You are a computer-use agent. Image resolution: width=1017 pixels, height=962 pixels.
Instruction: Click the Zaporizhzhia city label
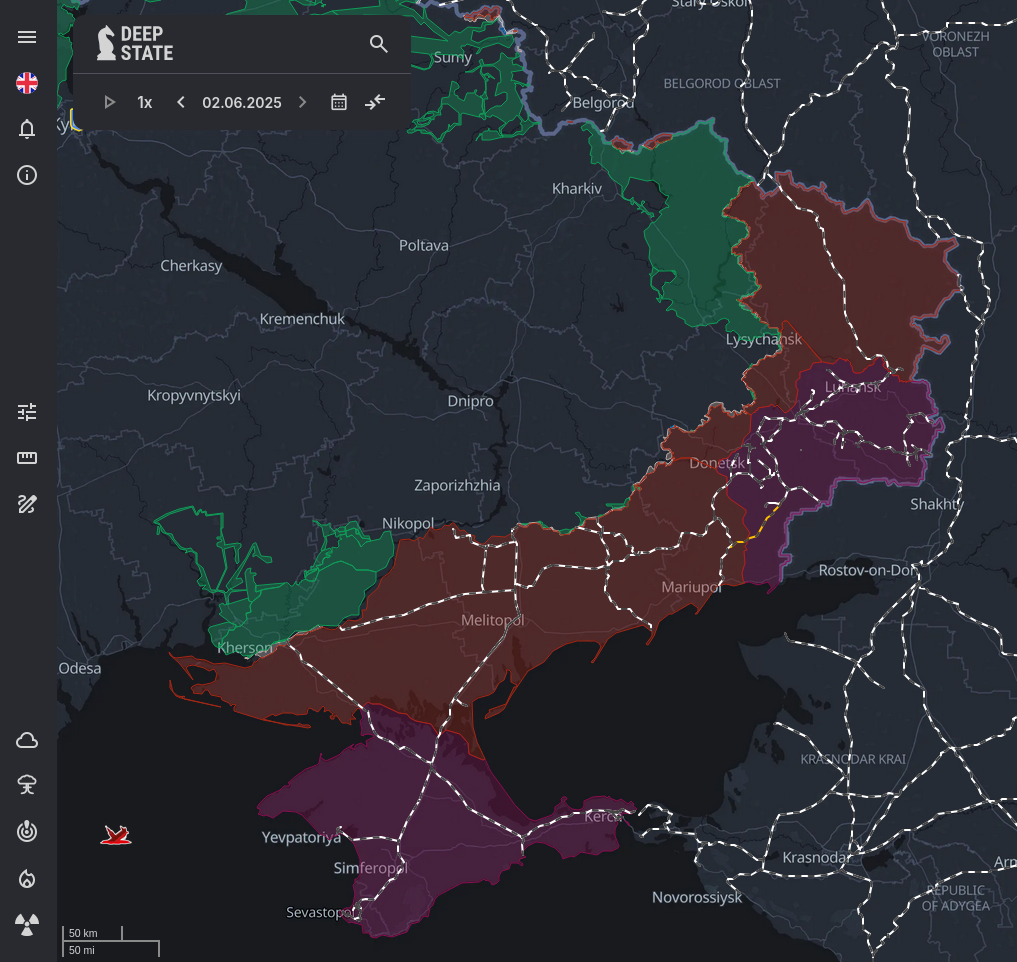tap(457, 485)
